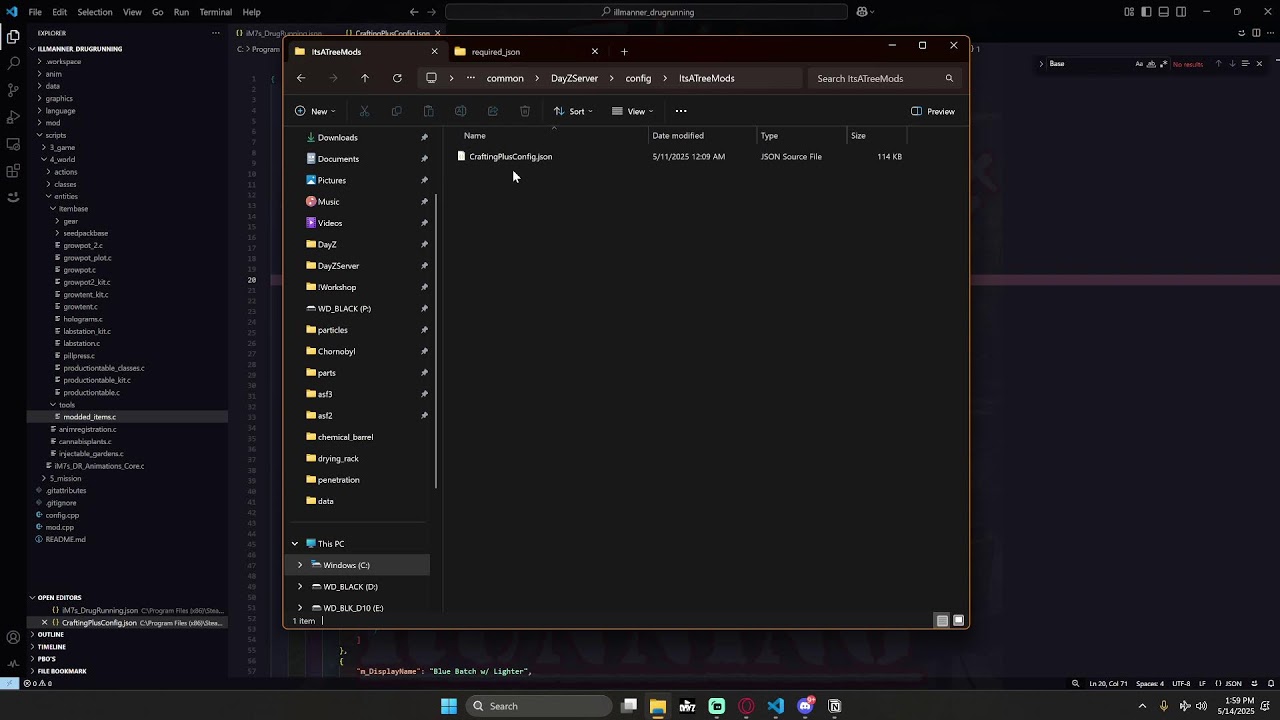Toggle the Preview pane in File Explorer
Viewport: 1280px width, 720px height.
[x=933, y=111]
